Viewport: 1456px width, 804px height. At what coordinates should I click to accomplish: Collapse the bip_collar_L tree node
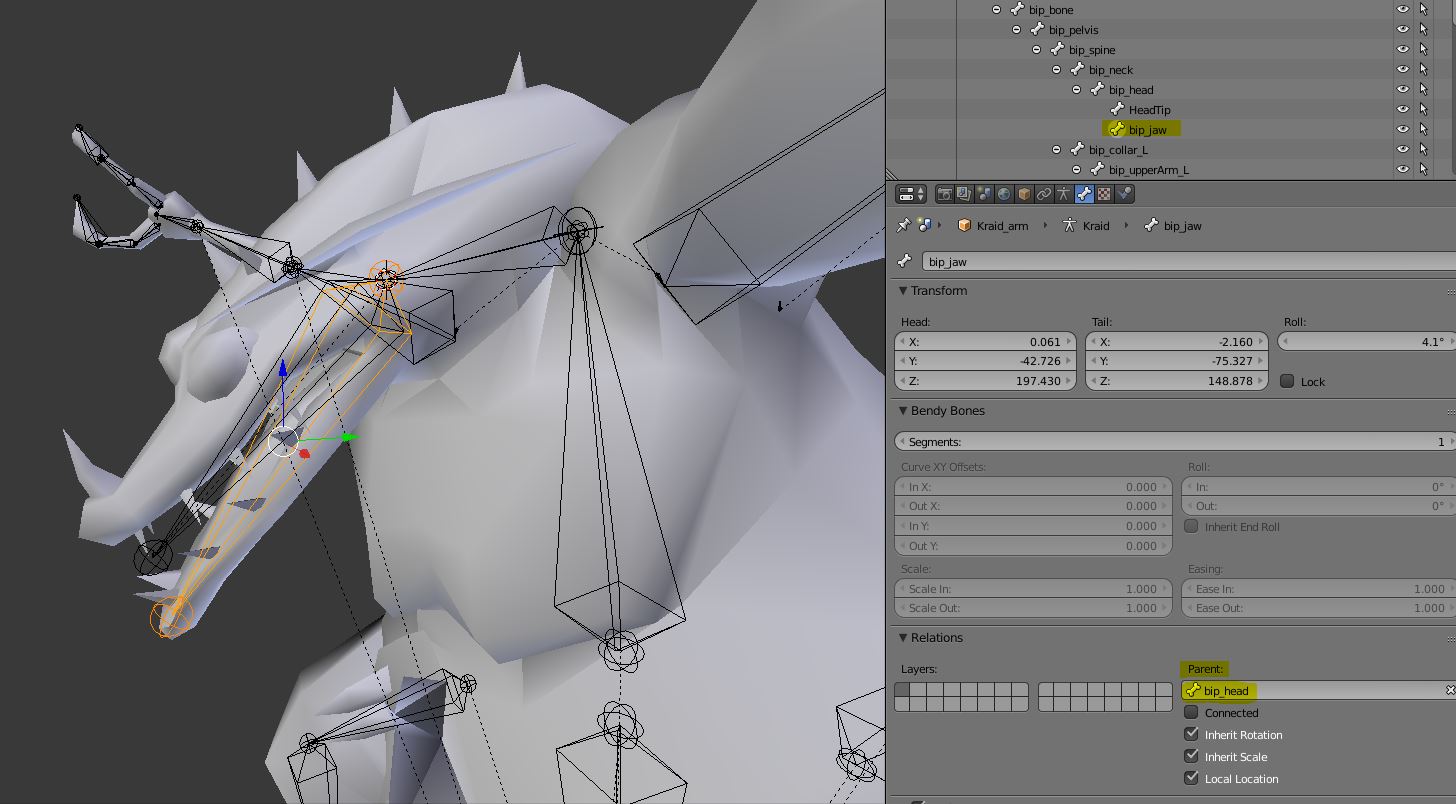pyautogui.click(x=1057, y=150)
